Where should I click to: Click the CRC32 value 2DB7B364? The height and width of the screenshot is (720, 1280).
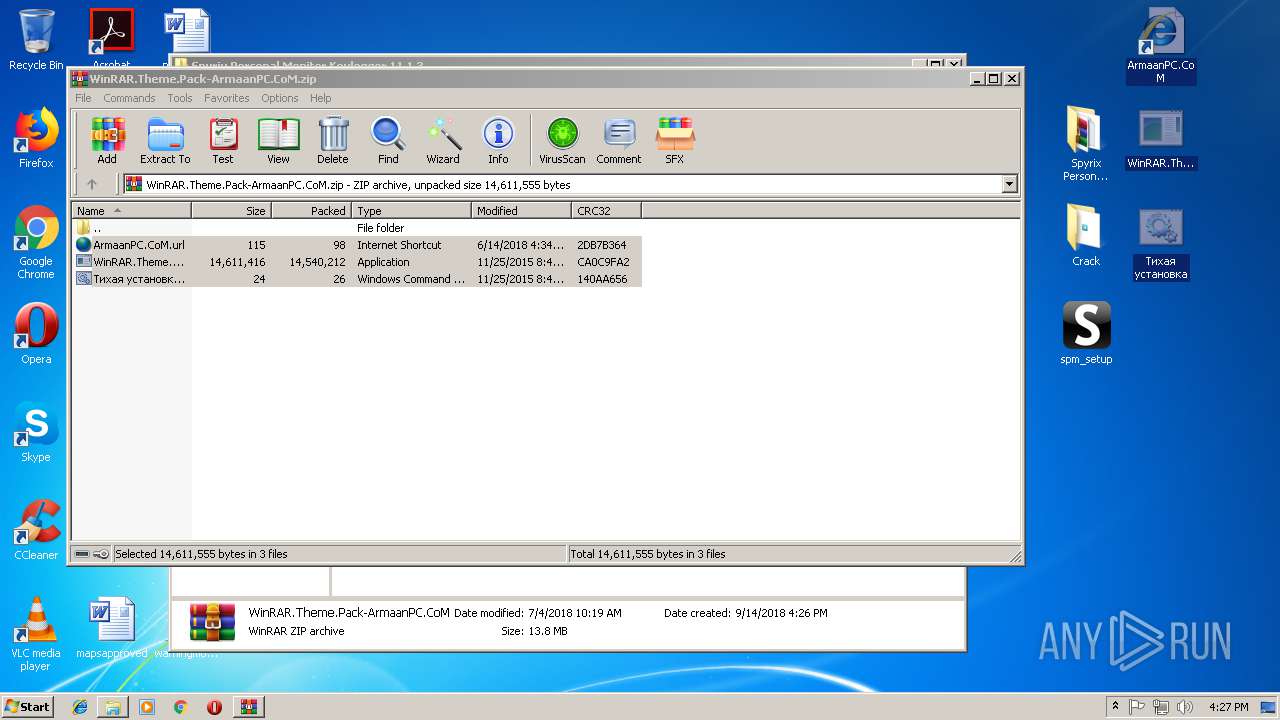click(602, 245)
